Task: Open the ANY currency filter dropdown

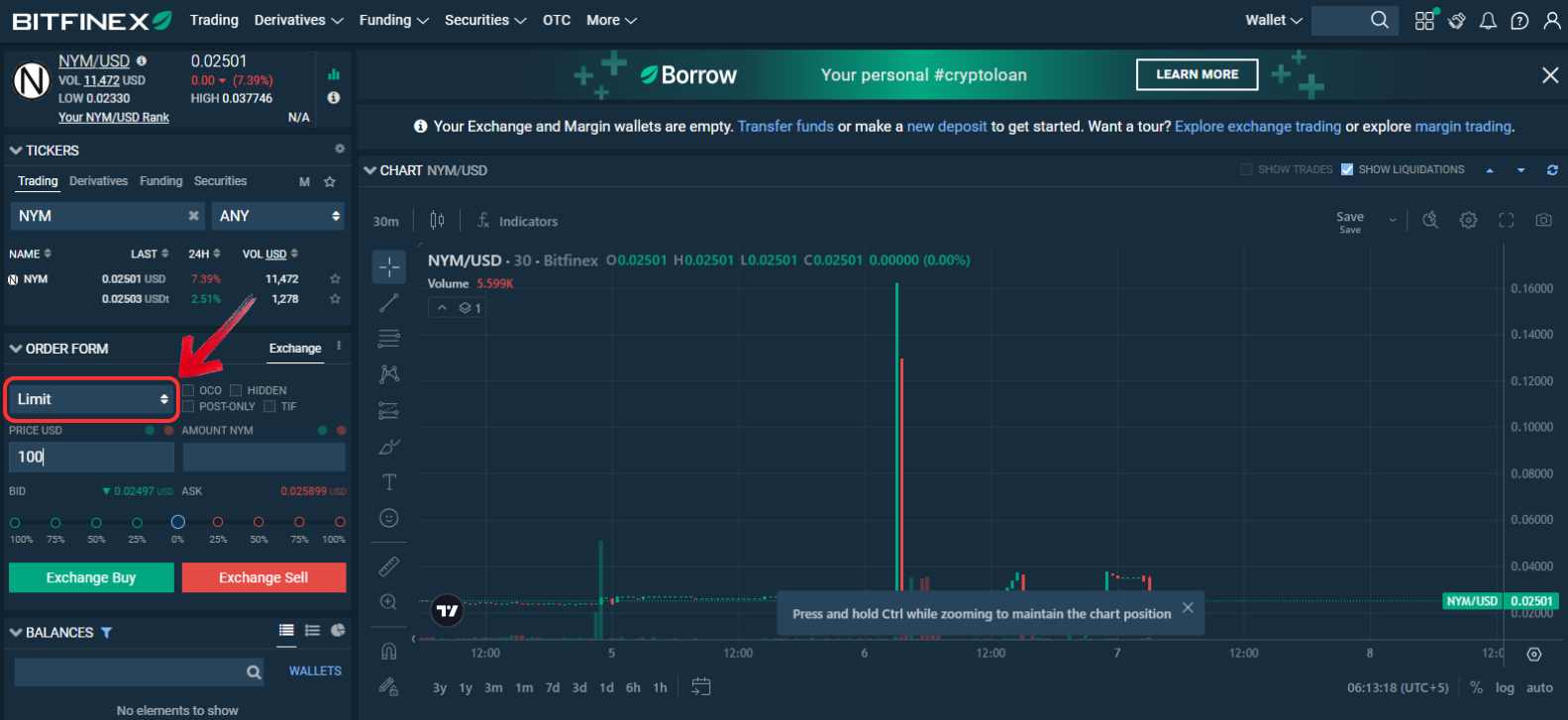Action: pos(277,216)
